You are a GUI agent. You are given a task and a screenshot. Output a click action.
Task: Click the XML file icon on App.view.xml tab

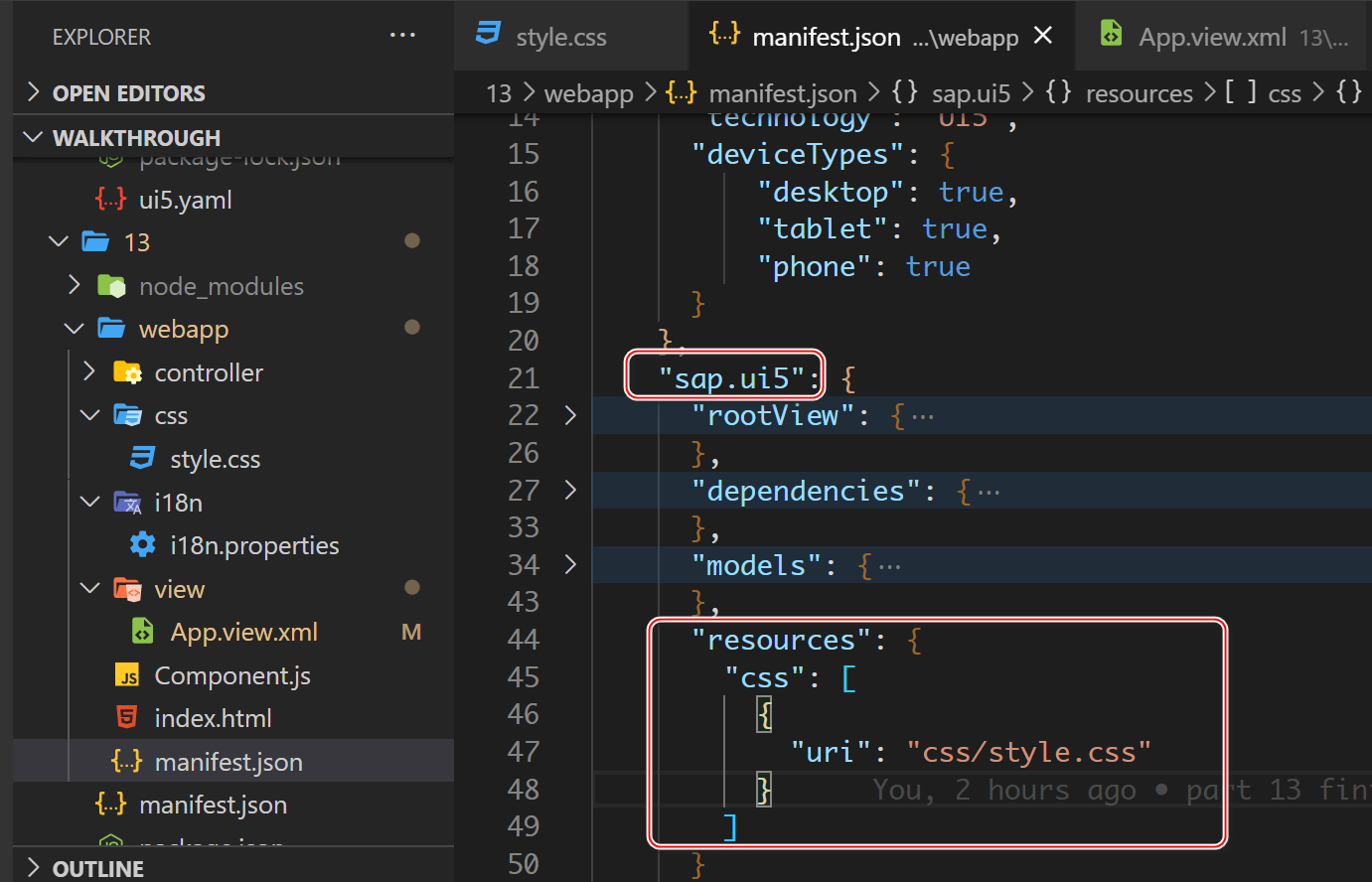(x=1110, y=33)
